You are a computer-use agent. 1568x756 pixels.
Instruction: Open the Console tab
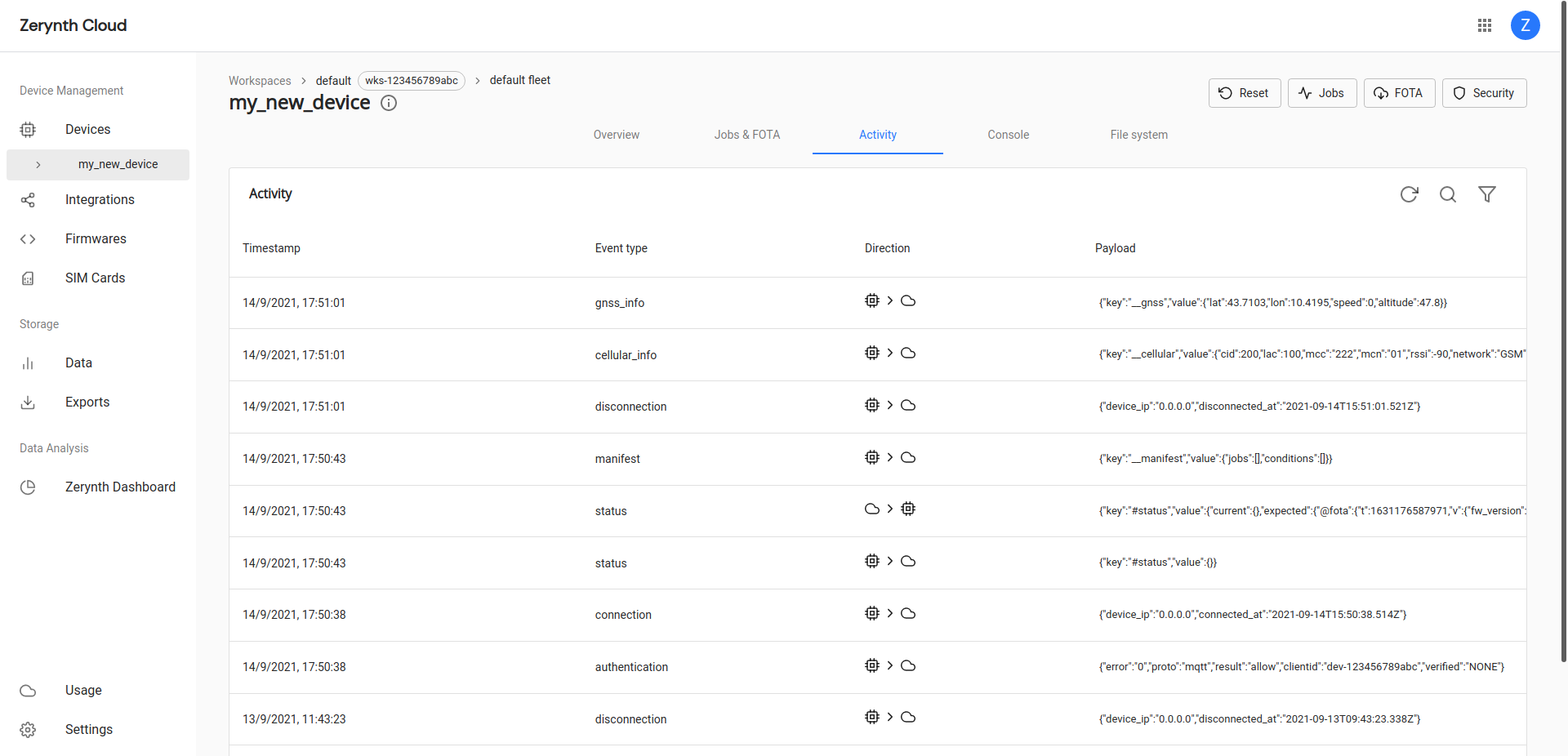[1009, 135]
